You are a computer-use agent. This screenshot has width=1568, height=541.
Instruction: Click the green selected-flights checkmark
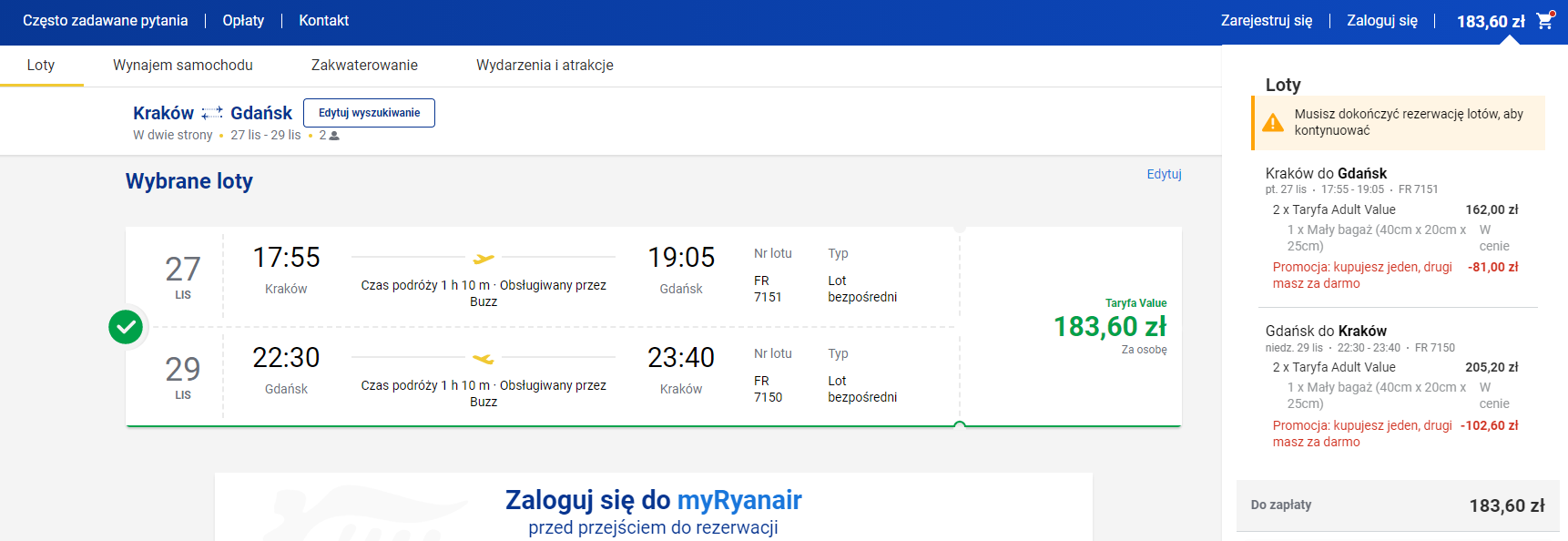click(126, 327)
